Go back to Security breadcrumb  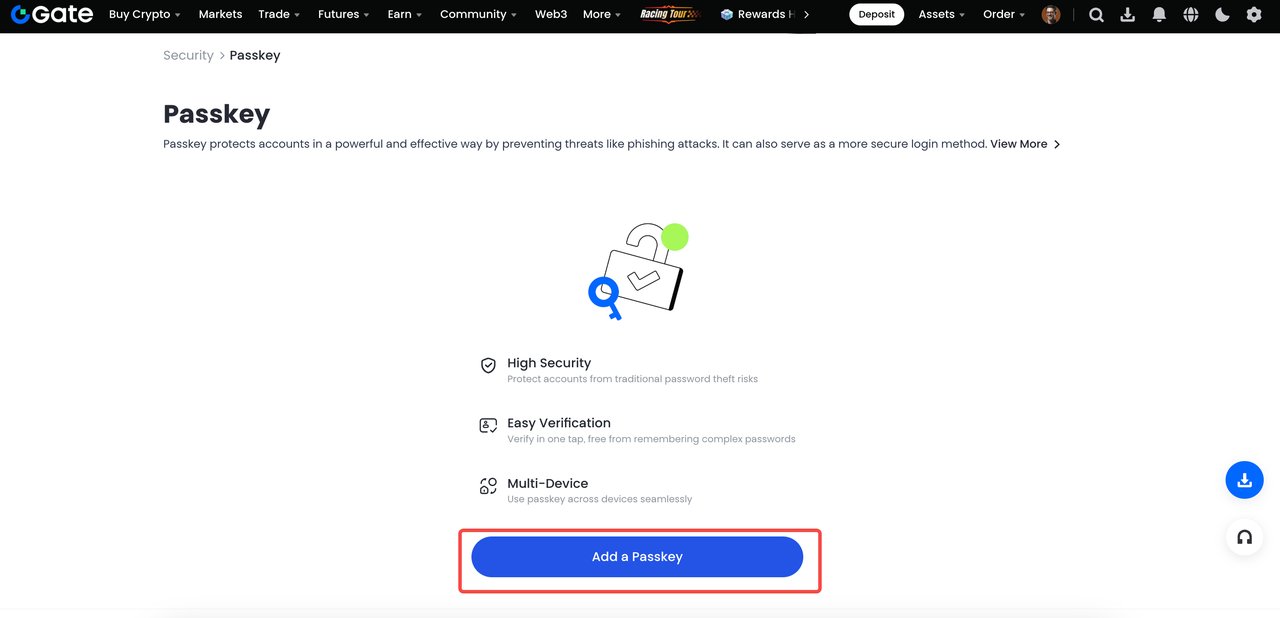point(188,56)
